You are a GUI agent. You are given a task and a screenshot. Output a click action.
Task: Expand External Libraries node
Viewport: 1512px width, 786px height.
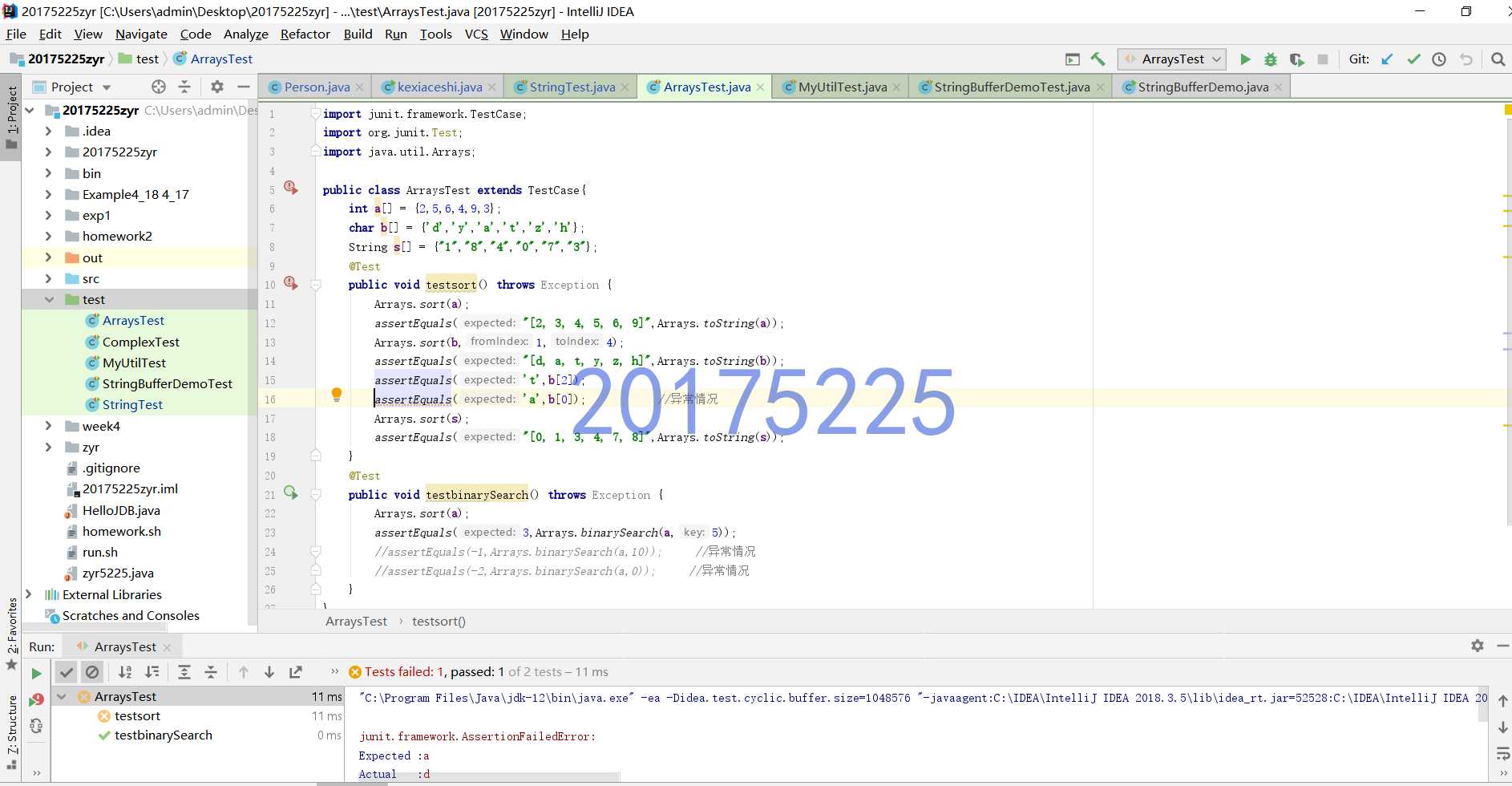29,594
